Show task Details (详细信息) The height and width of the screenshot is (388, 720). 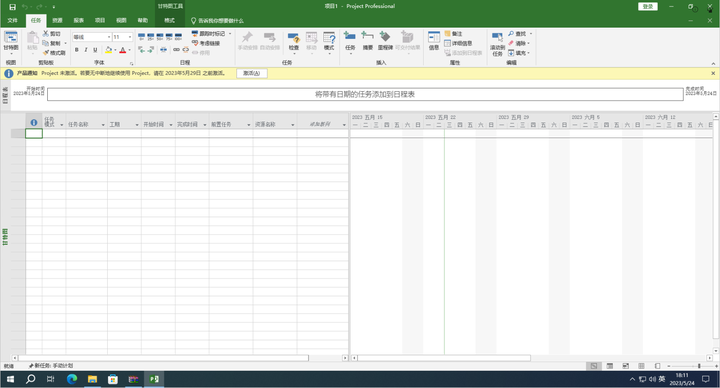pos(458,43)
